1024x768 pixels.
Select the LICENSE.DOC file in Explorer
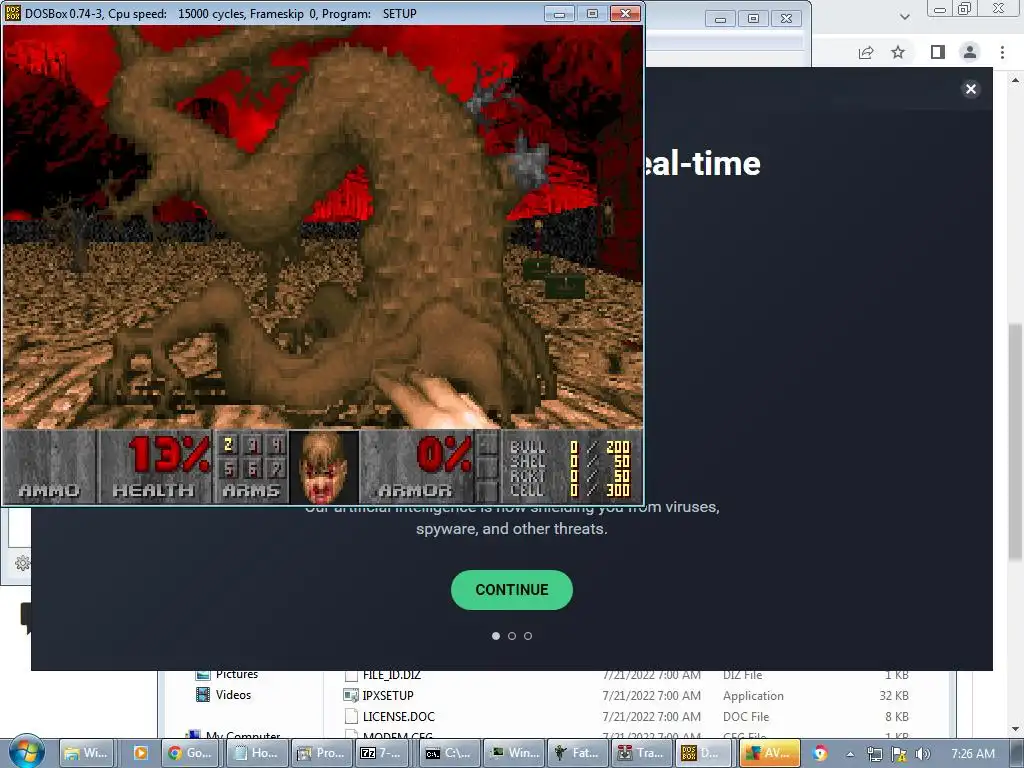pyautogui.click(x=398, y=716)
